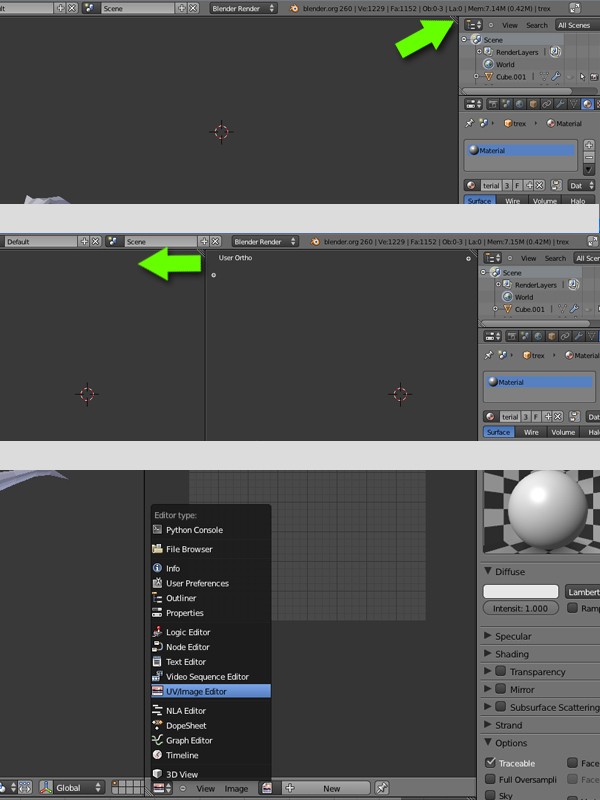
Task: Enable the Sky checkbox
Action: point(490,795)
